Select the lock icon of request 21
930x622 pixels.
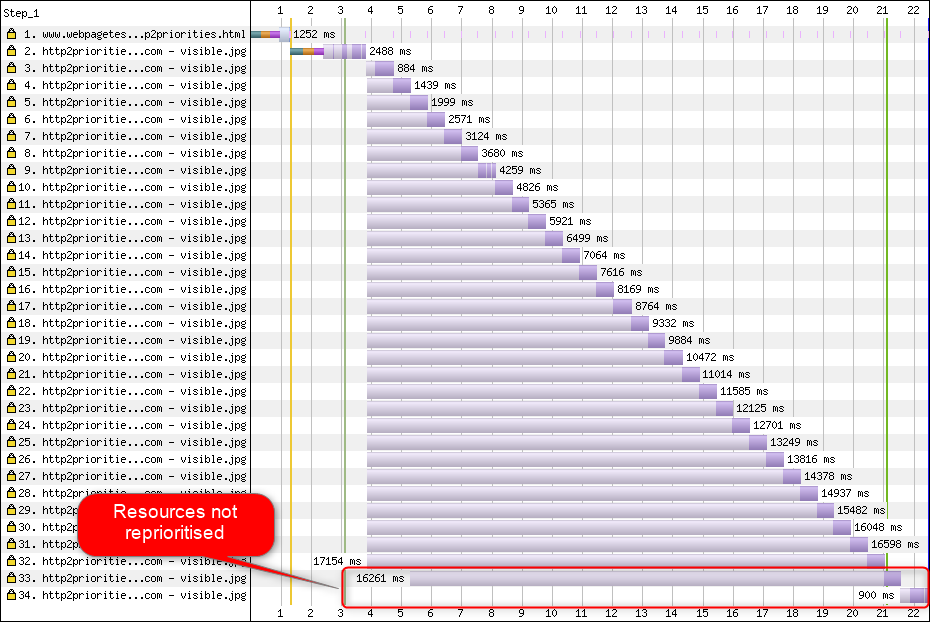click(11, 374)
